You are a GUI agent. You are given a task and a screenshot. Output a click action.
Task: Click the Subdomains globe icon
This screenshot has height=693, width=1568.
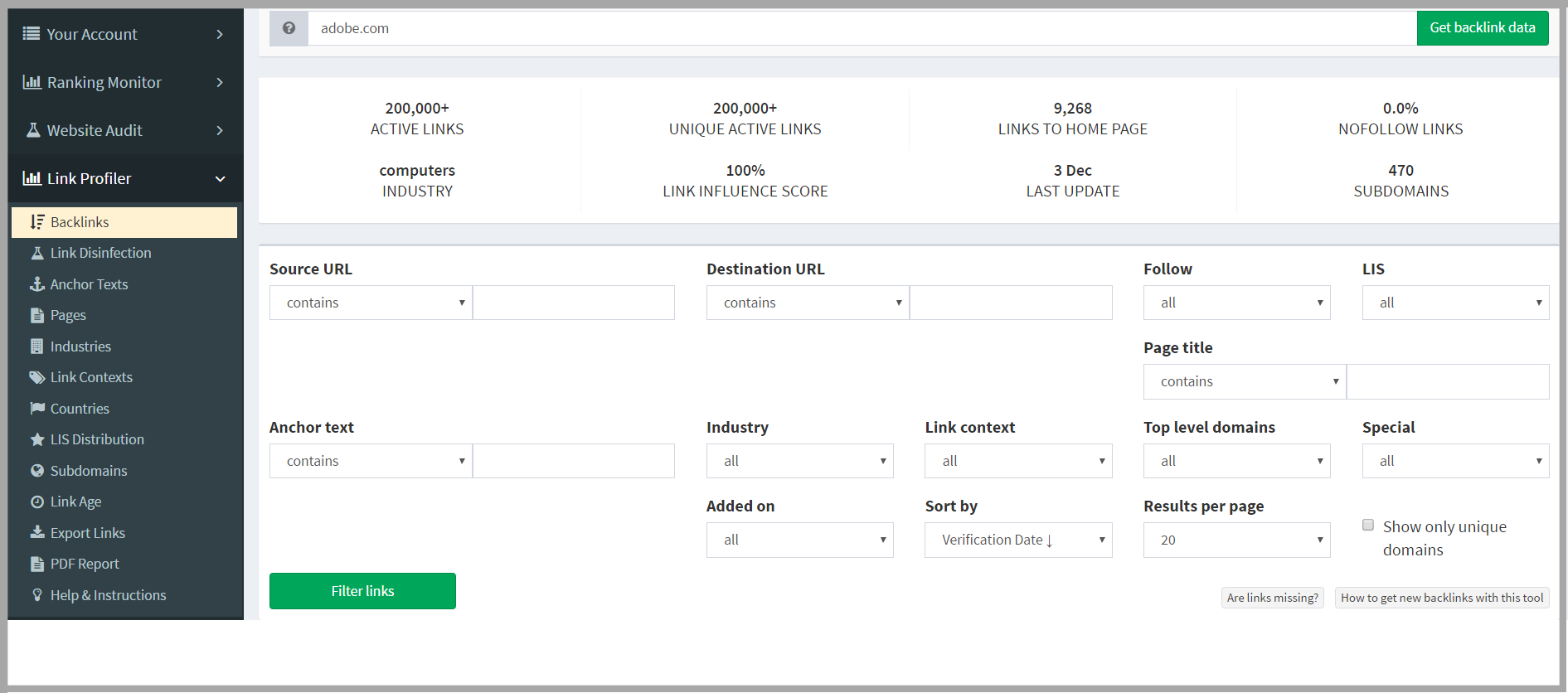[37, 470]
